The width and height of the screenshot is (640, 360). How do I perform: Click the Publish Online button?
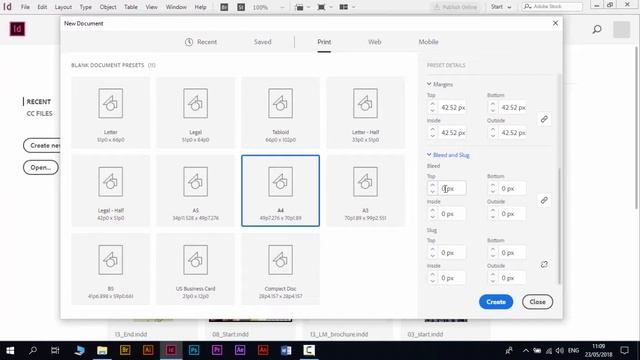click(456, 7)
